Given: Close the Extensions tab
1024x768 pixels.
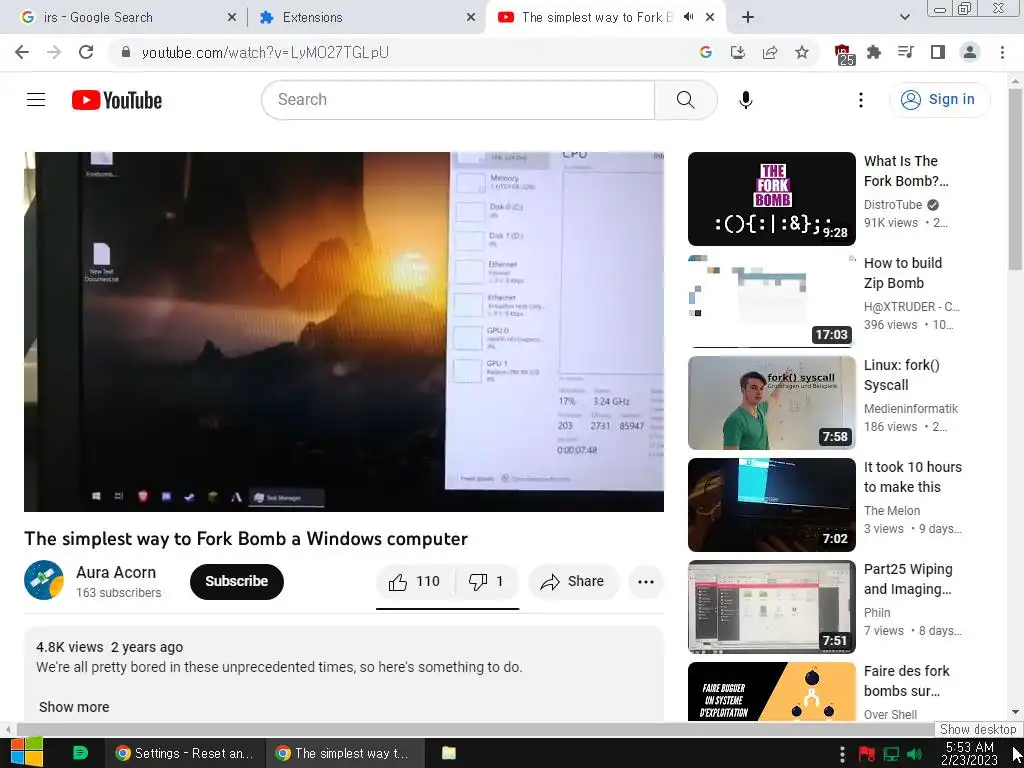Looking at the screenshot, I should pos(471,18).
